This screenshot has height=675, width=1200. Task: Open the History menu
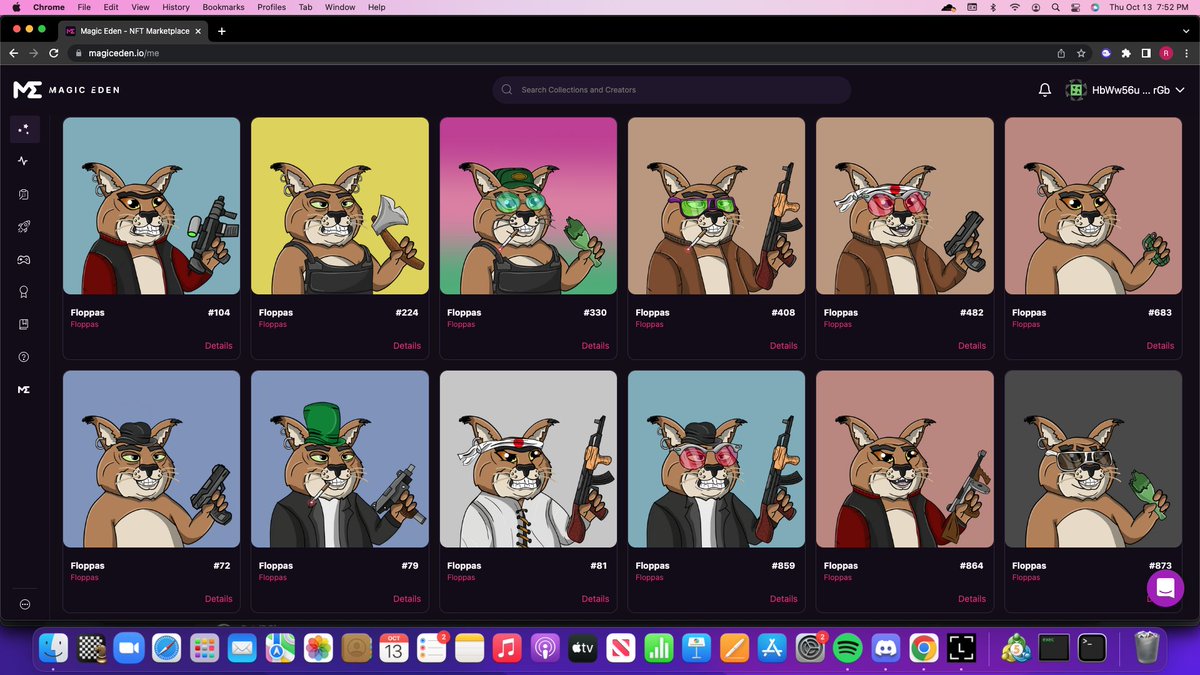(x=176, y=7)
